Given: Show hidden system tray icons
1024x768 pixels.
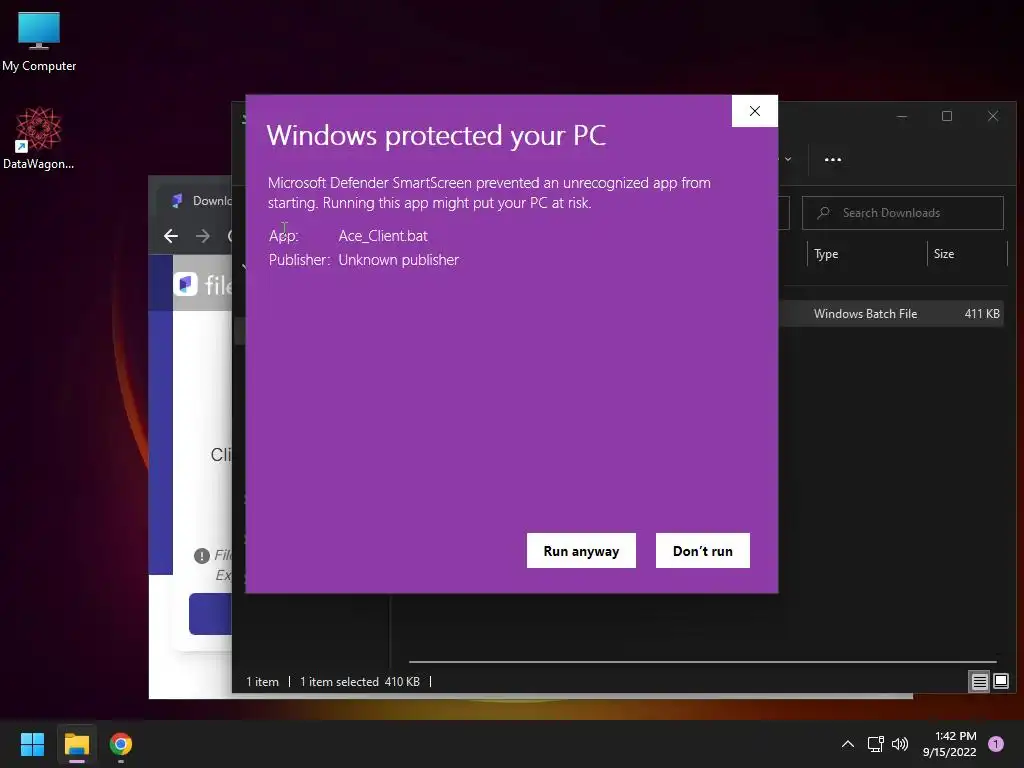Looking at the screenshot, I should 848,744.
